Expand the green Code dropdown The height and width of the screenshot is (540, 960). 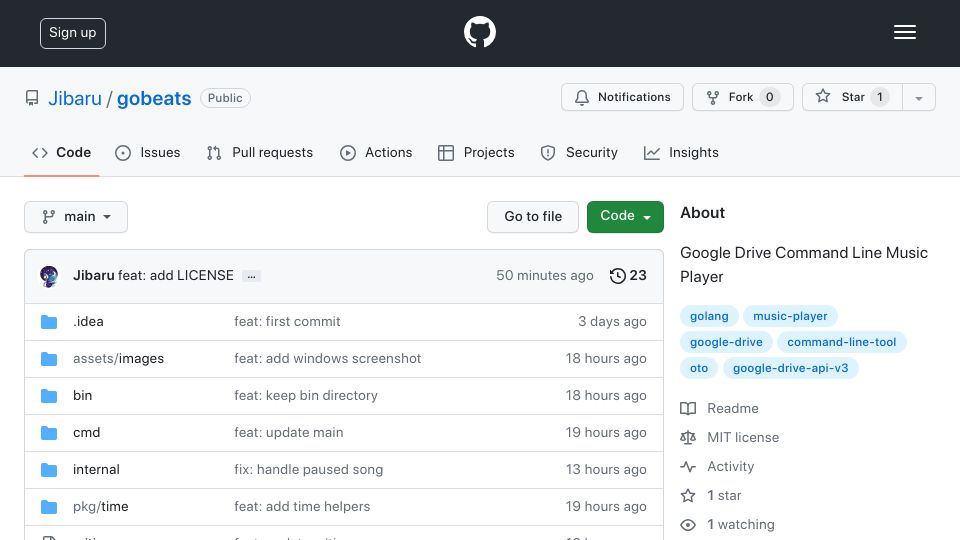[x=625, y=217]
